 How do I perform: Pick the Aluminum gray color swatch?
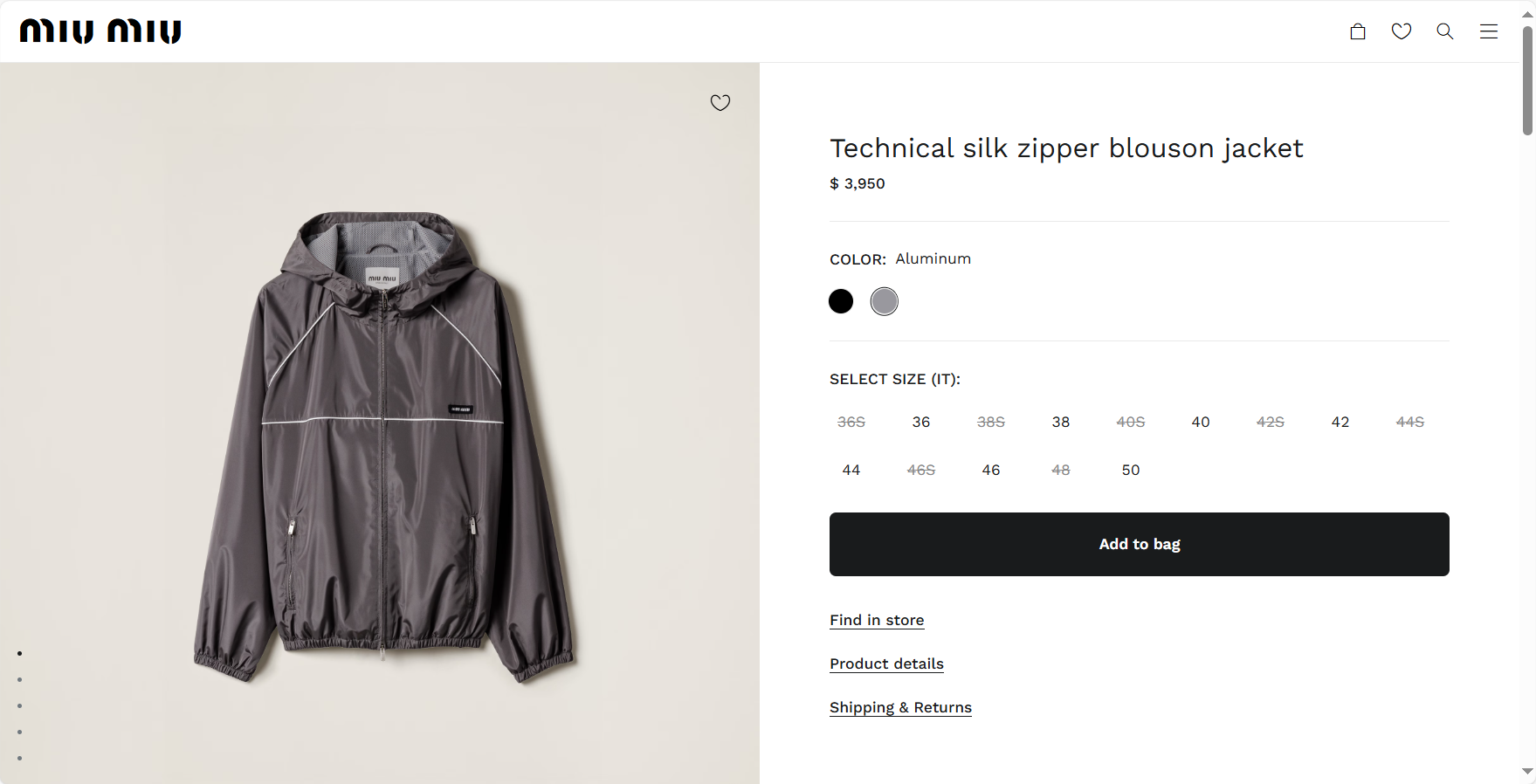click(885, 301)
